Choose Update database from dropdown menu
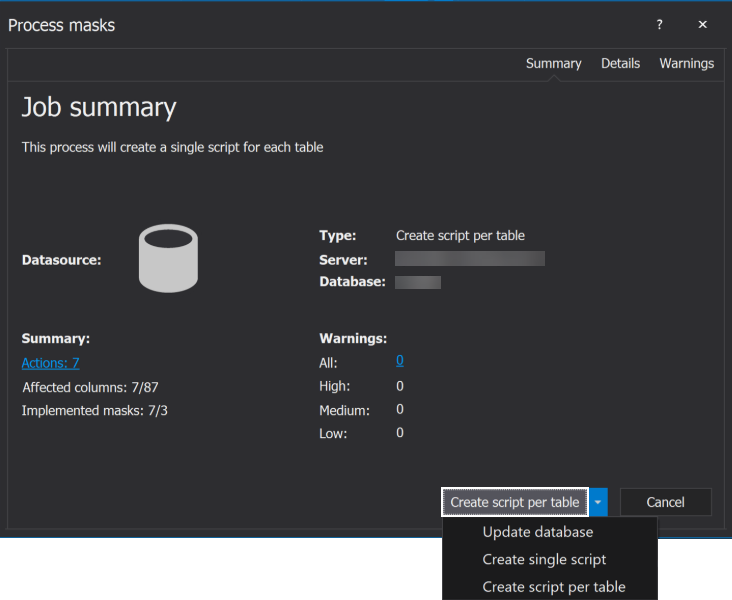This screenshot has height=600, width=732. coord(538,532)
